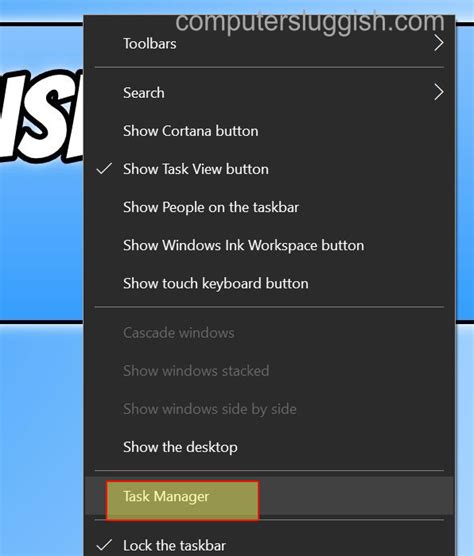Enable Show People on the taskbar

[x=269, y=207]
